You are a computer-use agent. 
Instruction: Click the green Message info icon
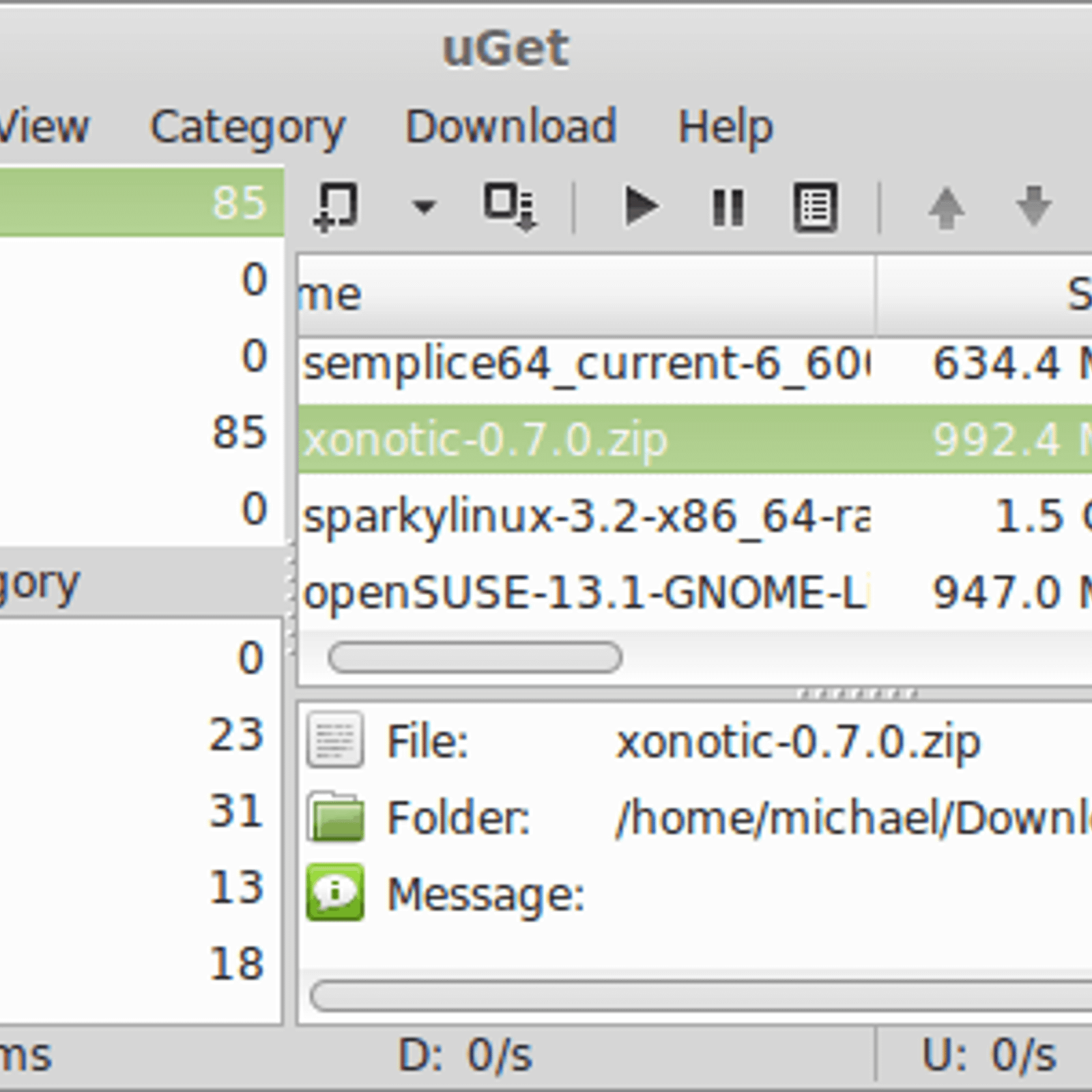pyautogui.click(x=334, y=893)
